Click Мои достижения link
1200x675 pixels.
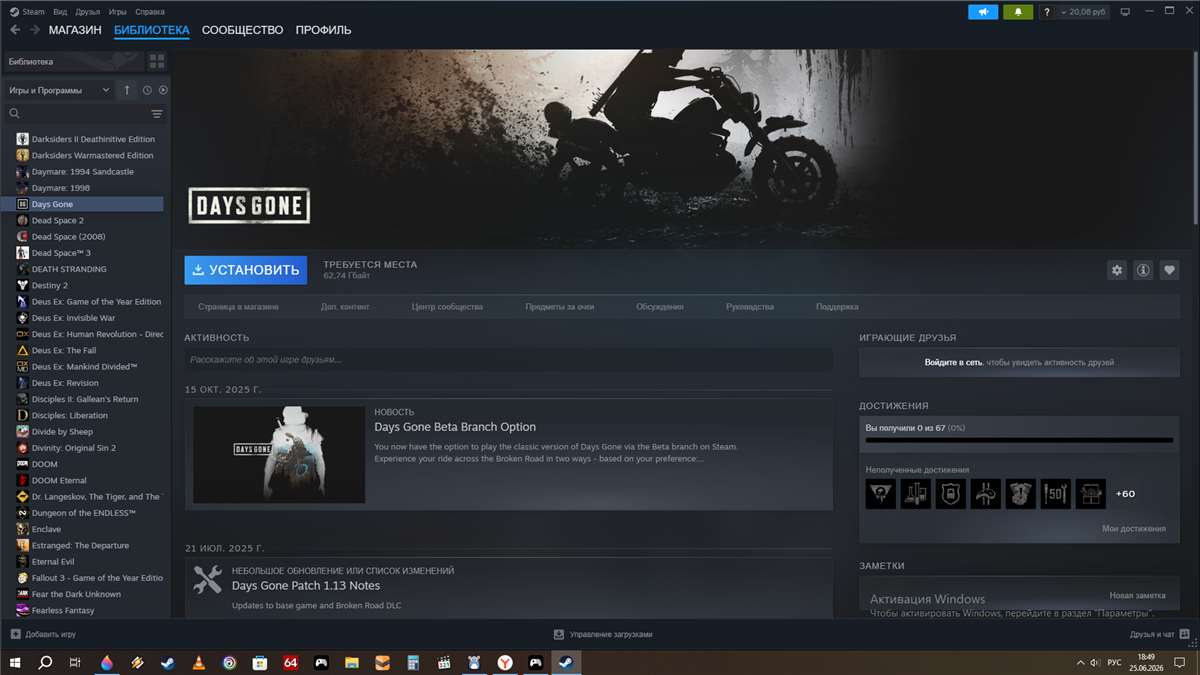1134,528
